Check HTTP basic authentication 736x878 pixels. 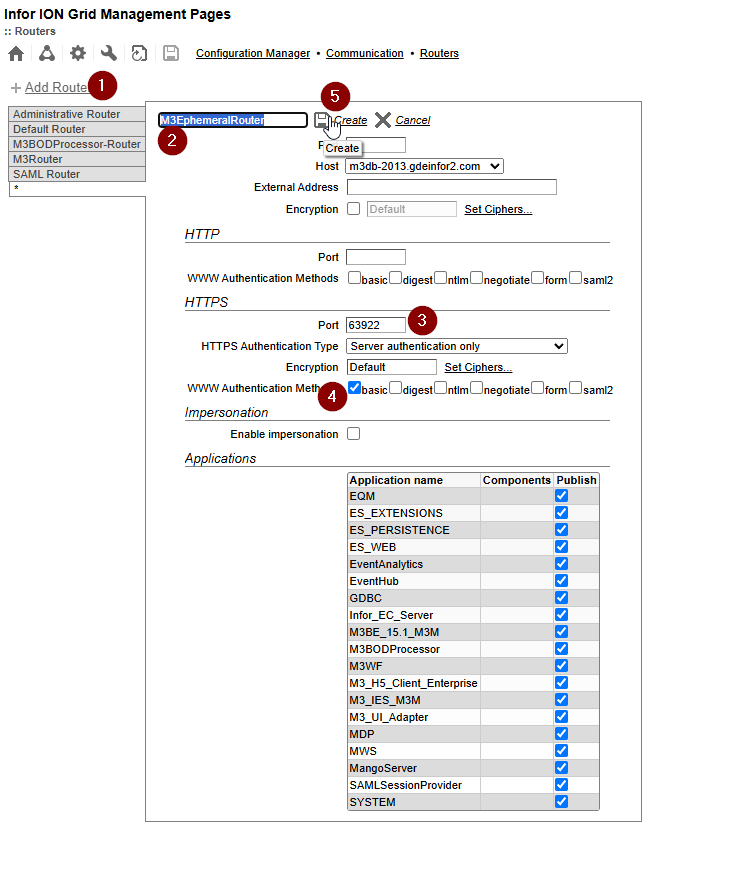click(x=354, y=278)
